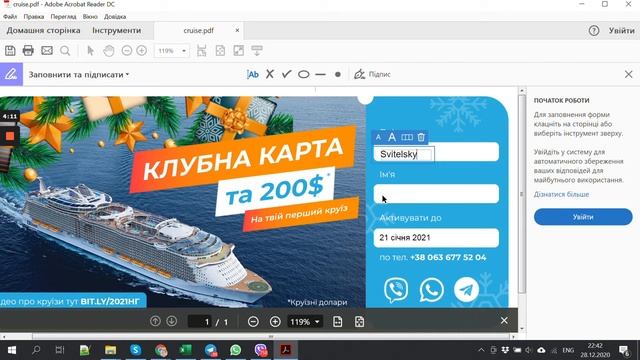
Task: Click the empty Ім'я field
Action: point(436,194)
